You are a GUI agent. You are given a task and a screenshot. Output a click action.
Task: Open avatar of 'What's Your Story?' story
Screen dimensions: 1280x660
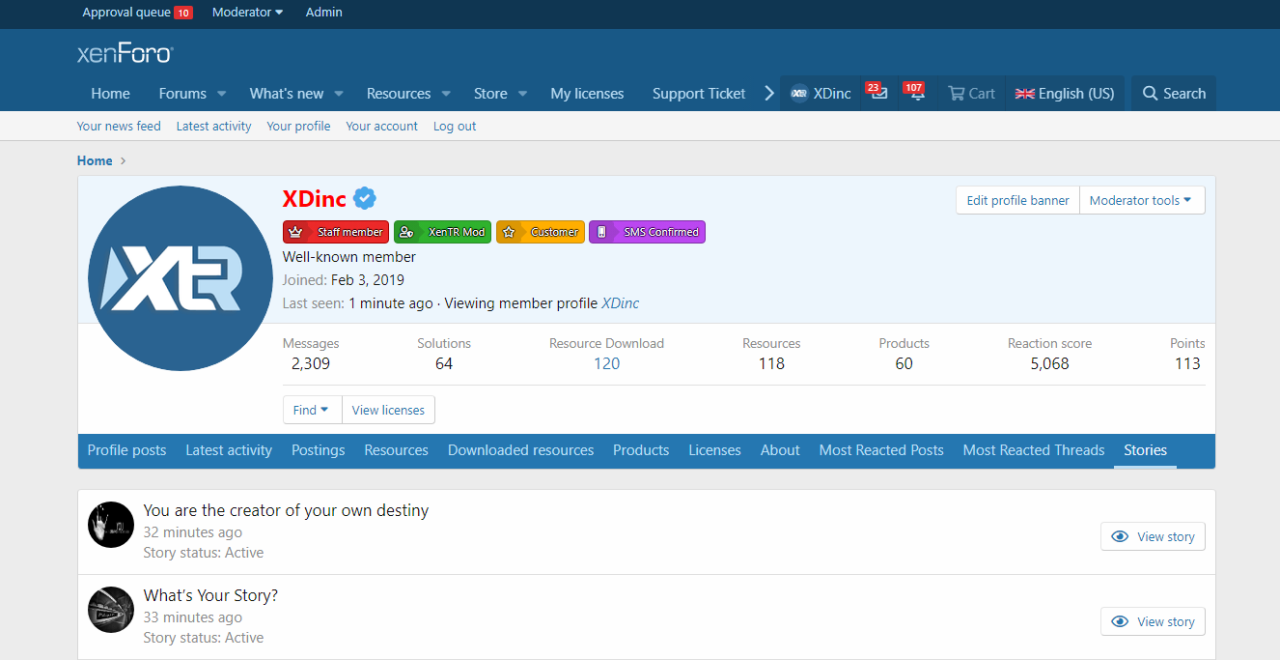coord(111,609)
